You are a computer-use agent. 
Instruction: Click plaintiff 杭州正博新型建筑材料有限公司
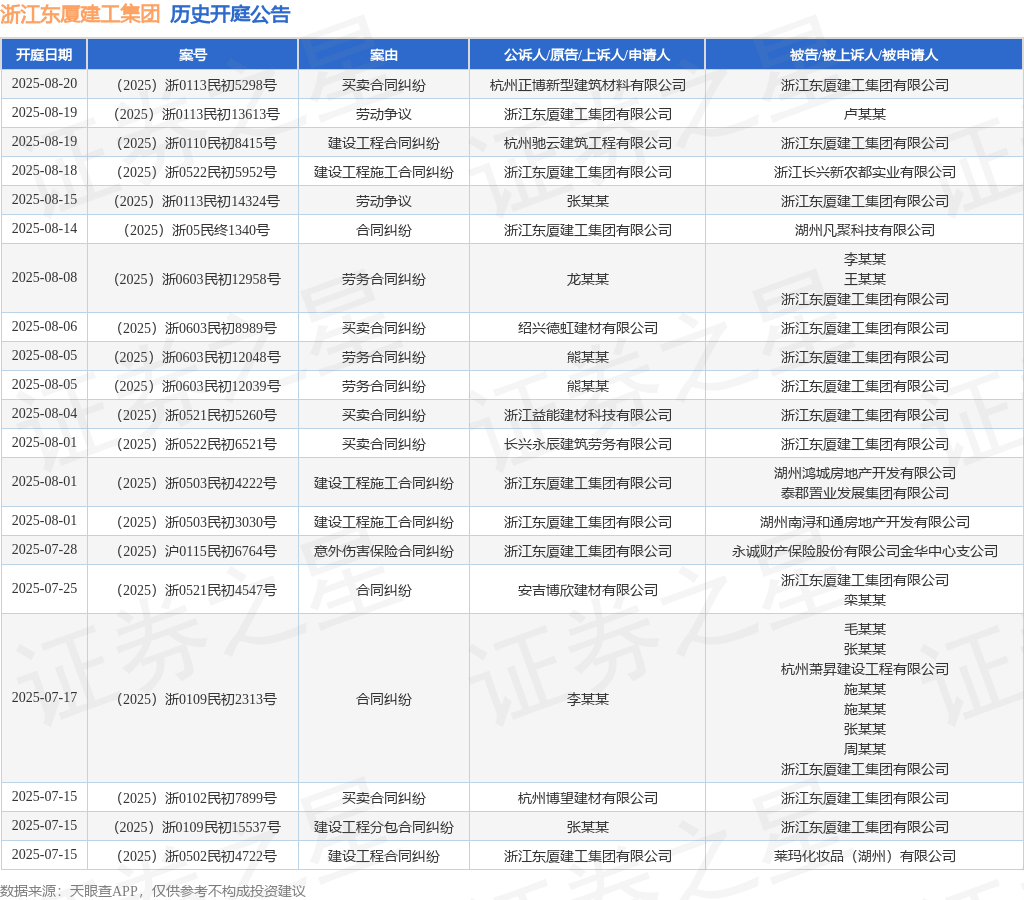coord(588,86)
